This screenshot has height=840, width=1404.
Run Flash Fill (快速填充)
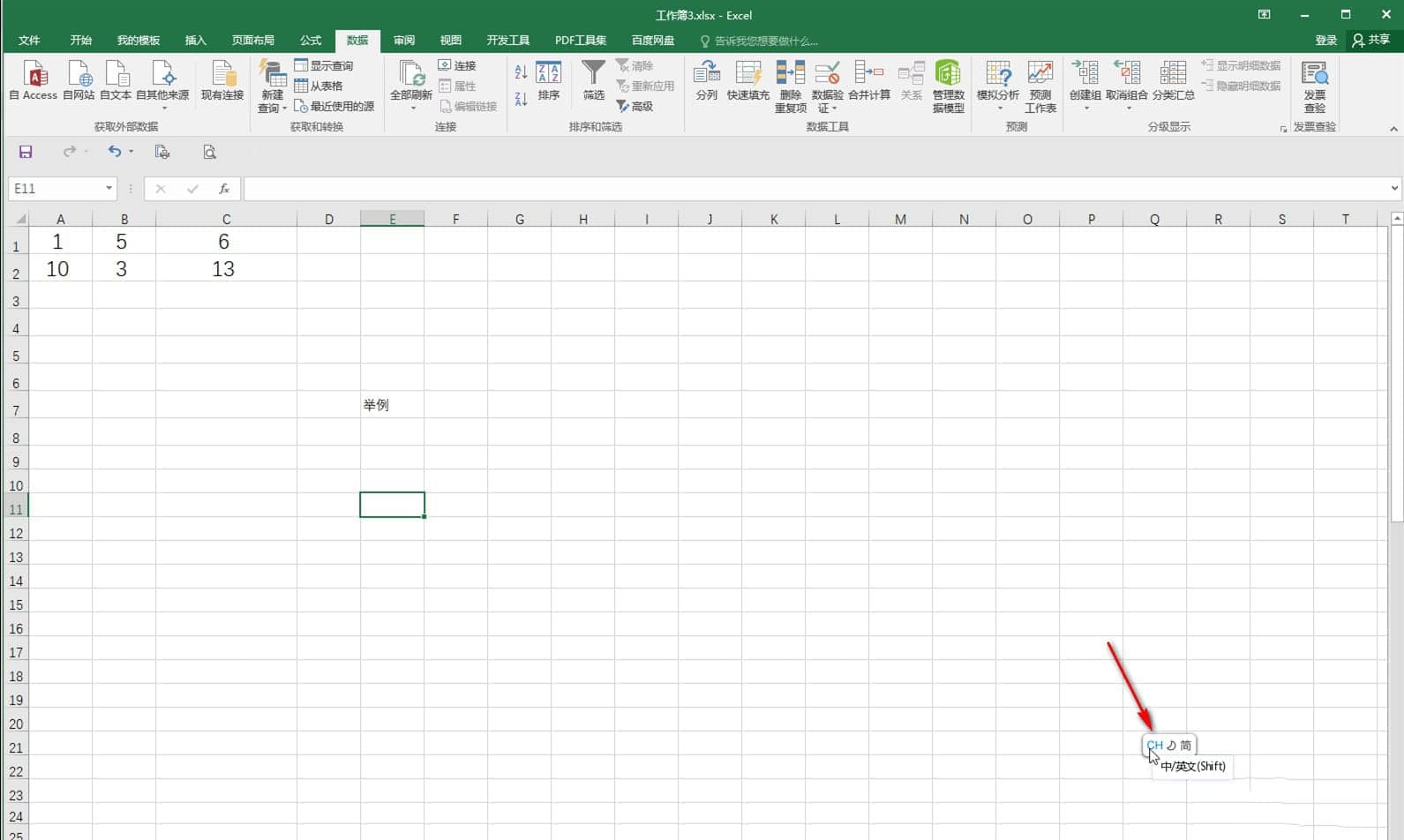tap(748, 80)
